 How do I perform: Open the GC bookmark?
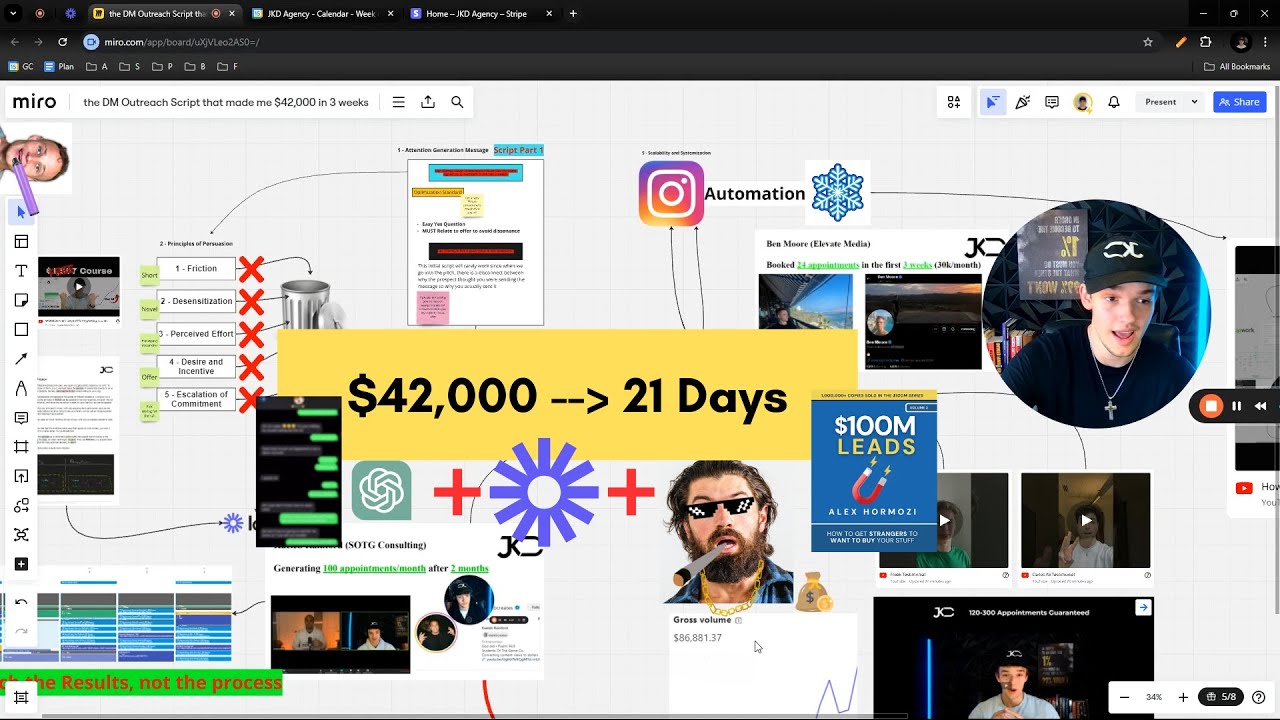pyautogui.click(x=21, y=67)
